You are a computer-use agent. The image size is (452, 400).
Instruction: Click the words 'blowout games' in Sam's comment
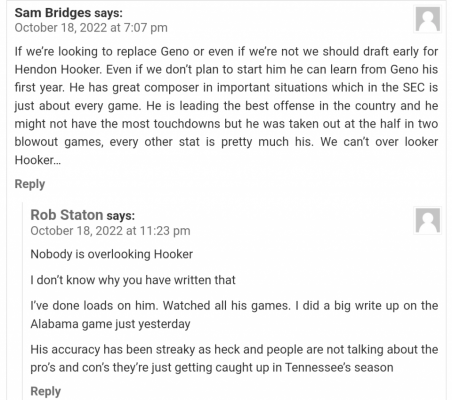click(x=59, y=142)
